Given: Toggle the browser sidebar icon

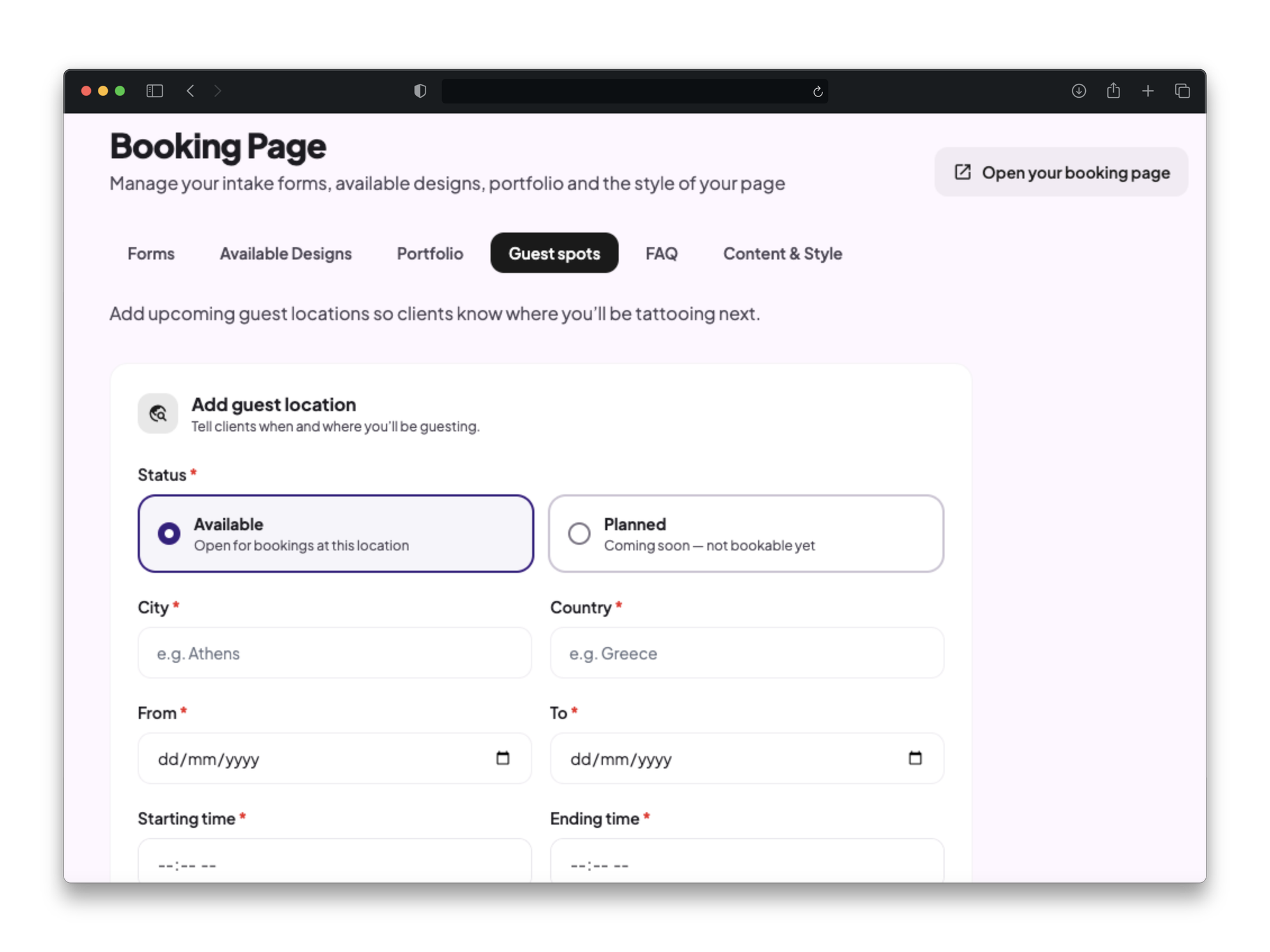Looking at the screenshot, I should (154, 91).
